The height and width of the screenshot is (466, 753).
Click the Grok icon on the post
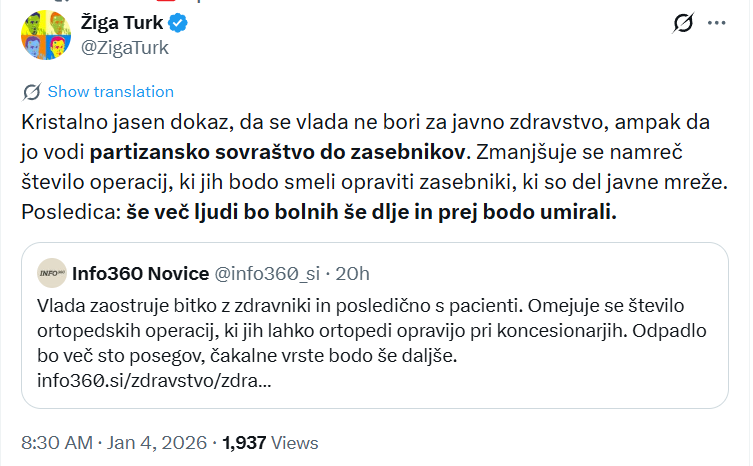[685, 24]
